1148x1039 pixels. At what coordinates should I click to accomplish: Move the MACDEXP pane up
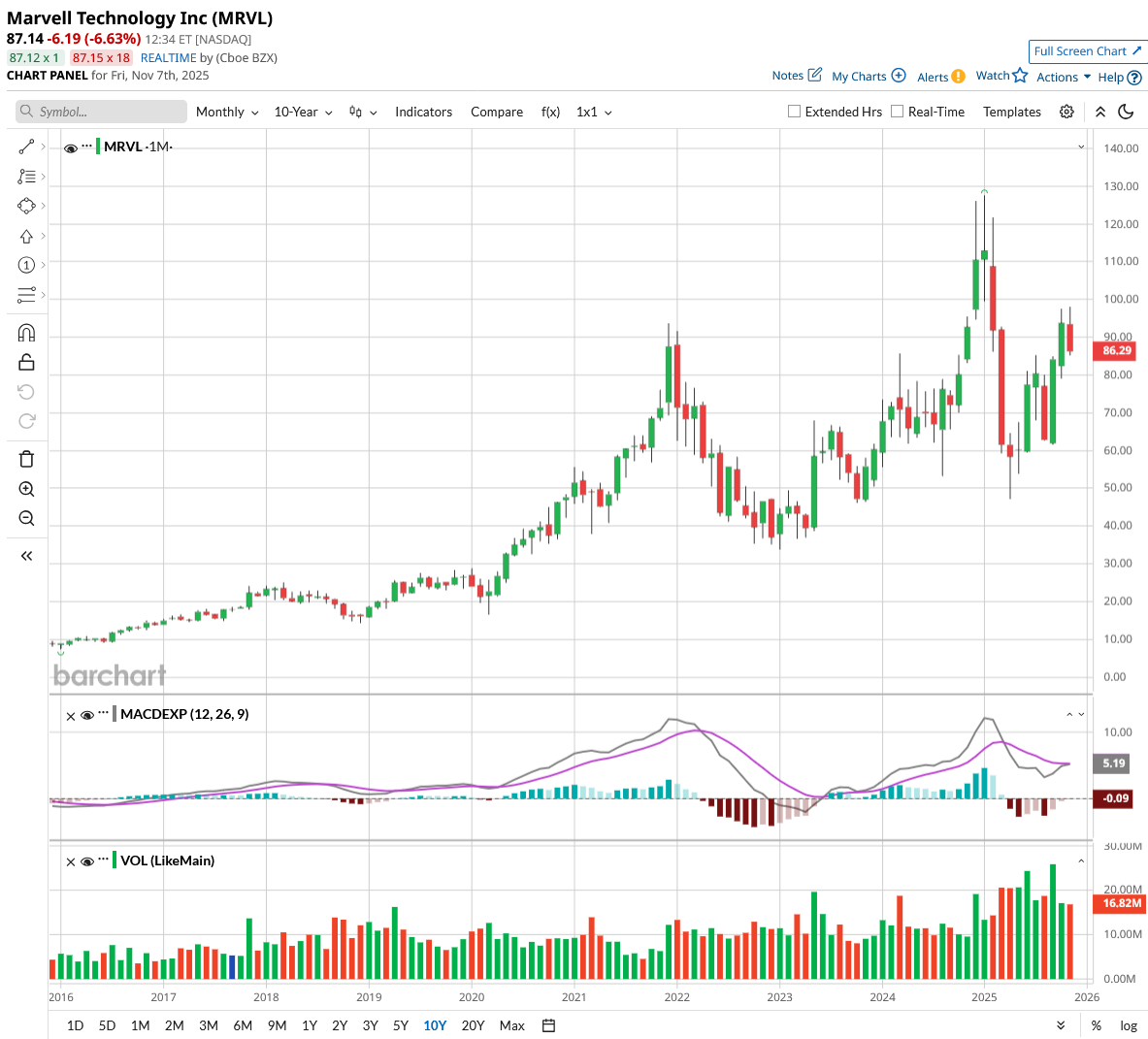point(1069,715)
